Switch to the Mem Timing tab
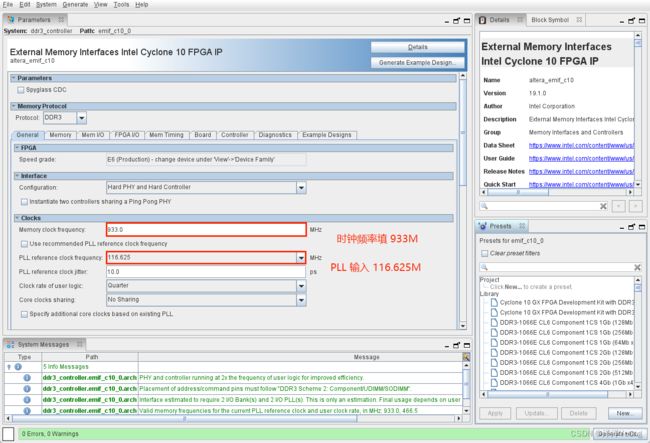 click(166, 135)
